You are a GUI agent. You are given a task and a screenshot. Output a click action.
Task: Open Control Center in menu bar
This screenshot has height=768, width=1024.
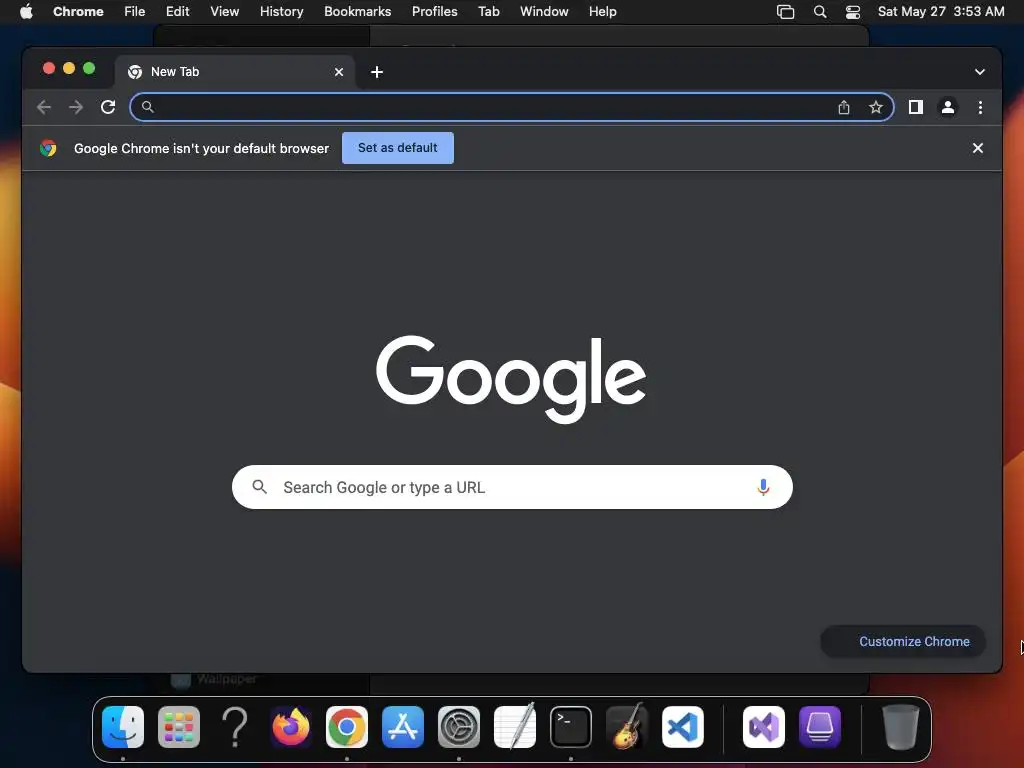pos(853,12)
